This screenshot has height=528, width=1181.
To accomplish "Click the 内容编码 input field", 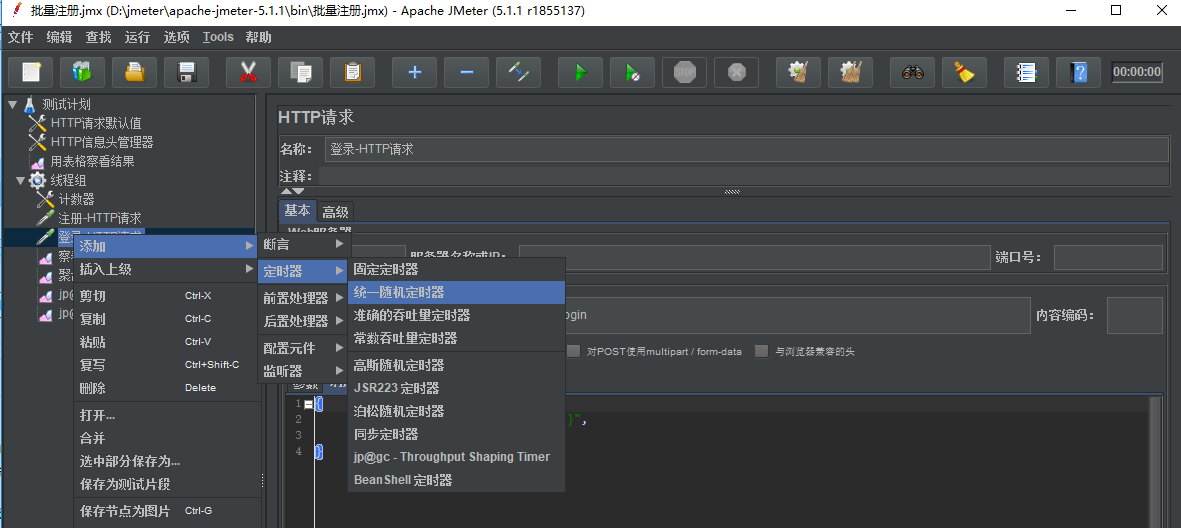I will tap(1135, 316).
